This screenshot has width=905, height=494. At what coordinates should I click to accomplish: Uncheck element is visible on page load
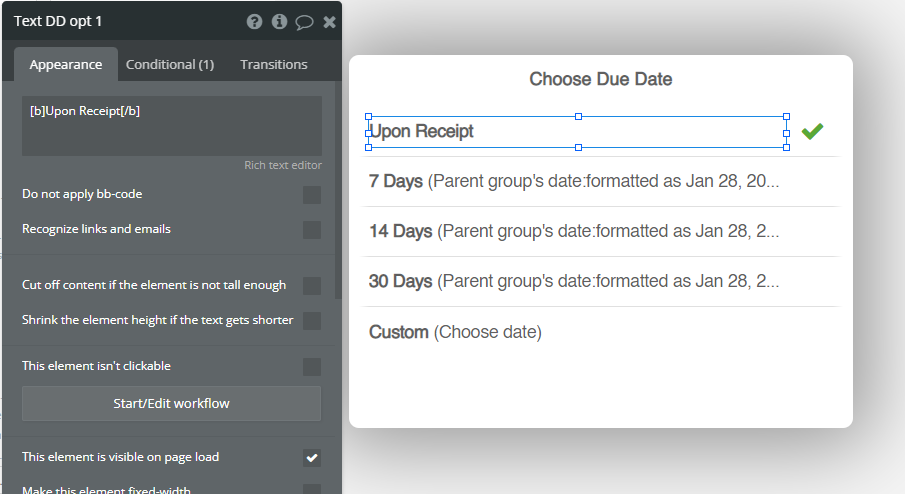312,458
